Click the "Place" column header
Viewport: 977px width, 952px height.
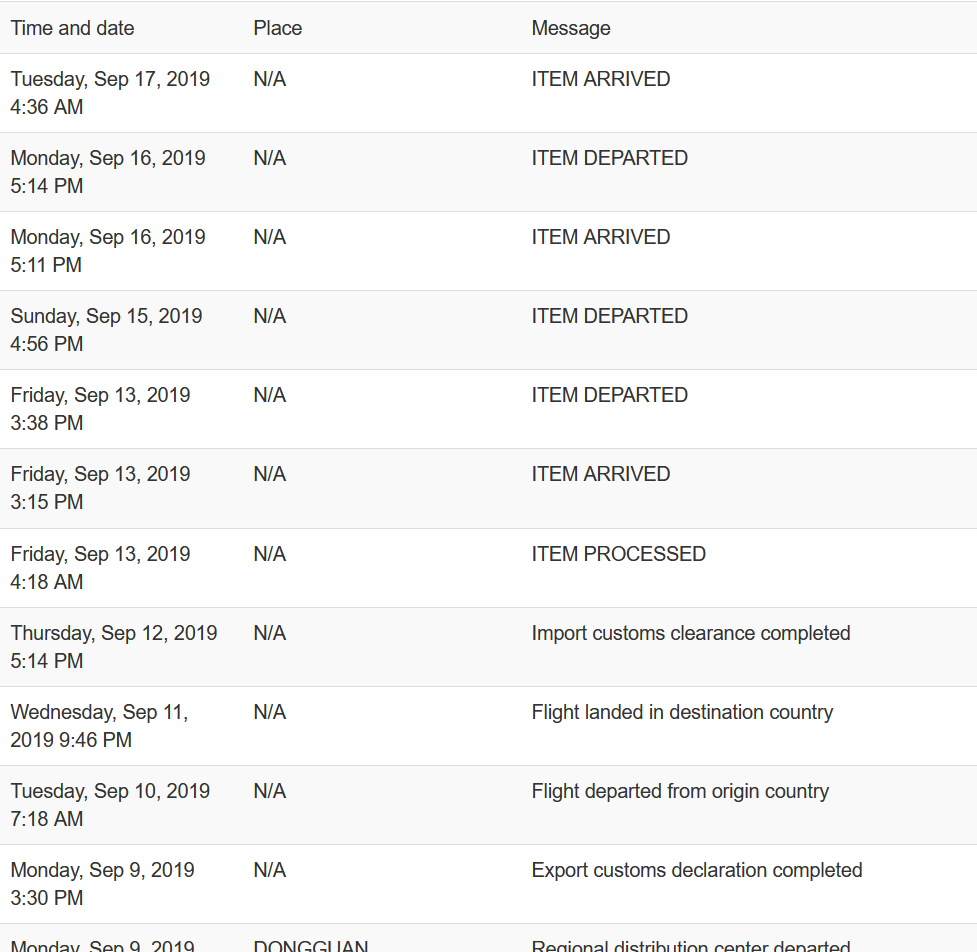[x=277, y=28]
